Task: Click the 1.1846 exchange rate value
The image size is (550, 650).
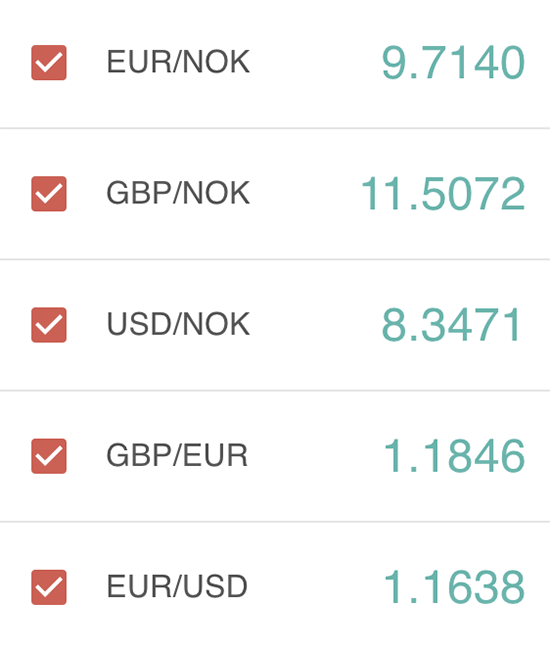Action: (x=454, y=456)
